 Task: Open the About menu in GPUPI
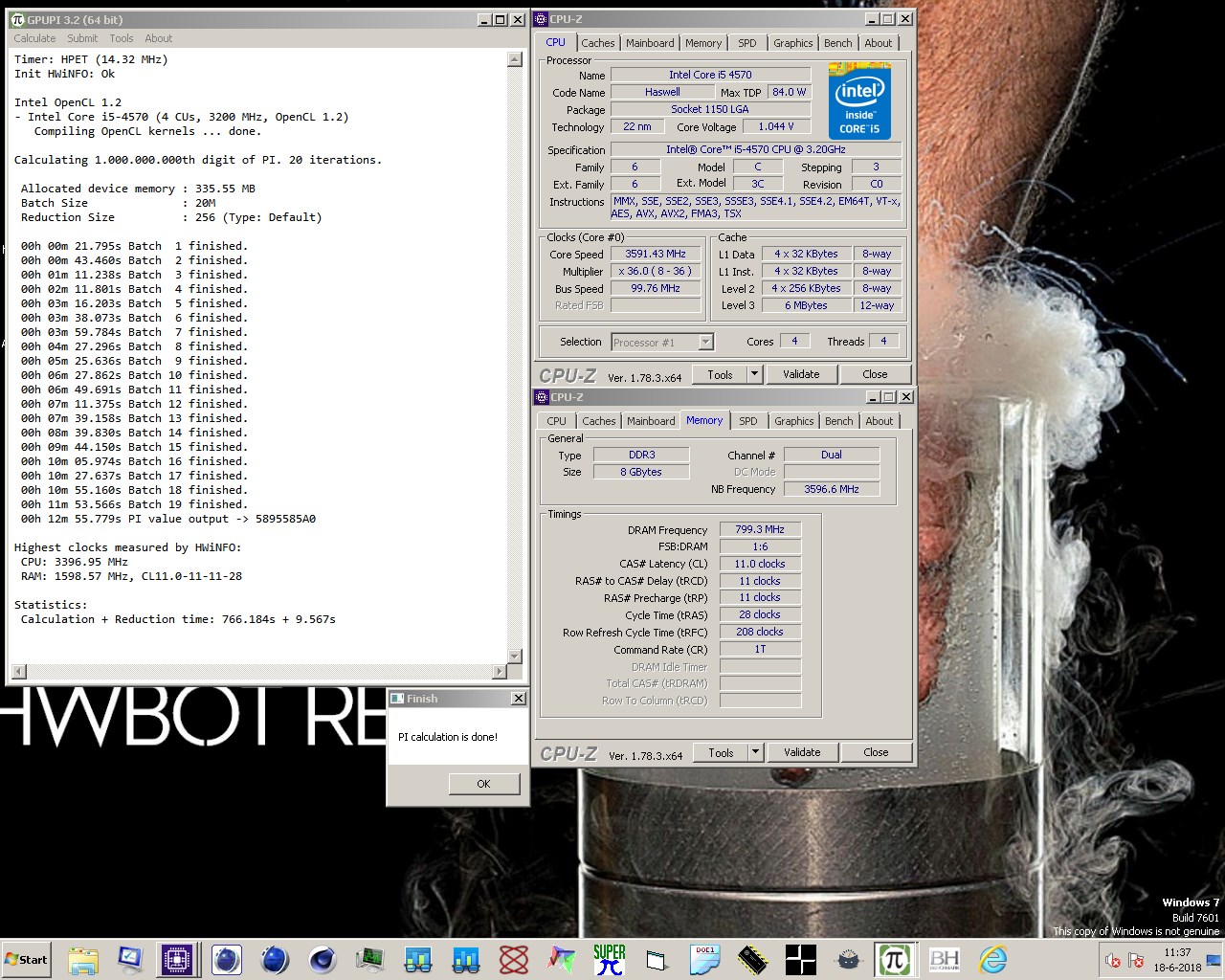point(159,38)
